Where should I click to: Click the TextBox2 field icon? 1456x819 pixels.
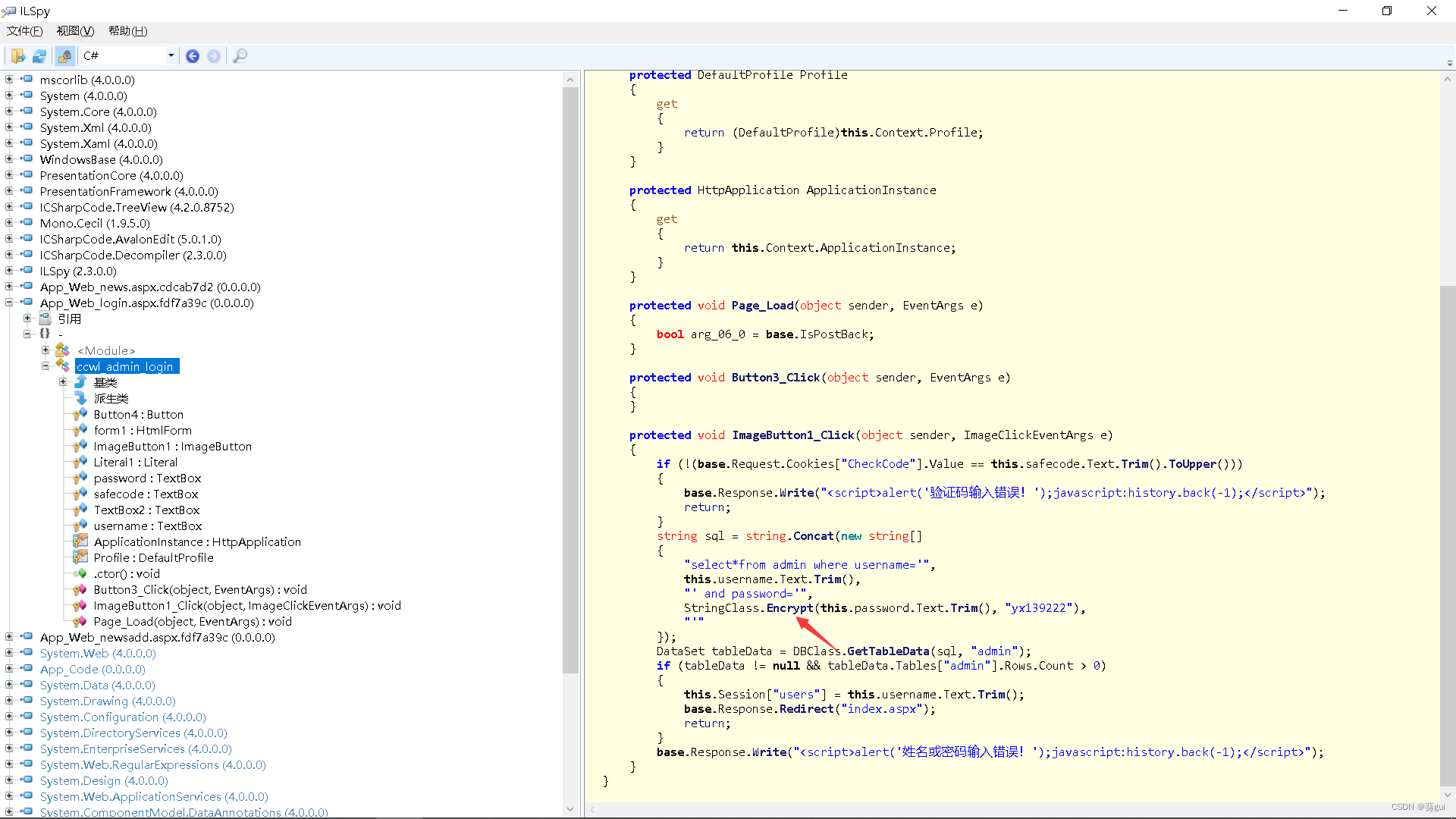[x=80, y=509]
